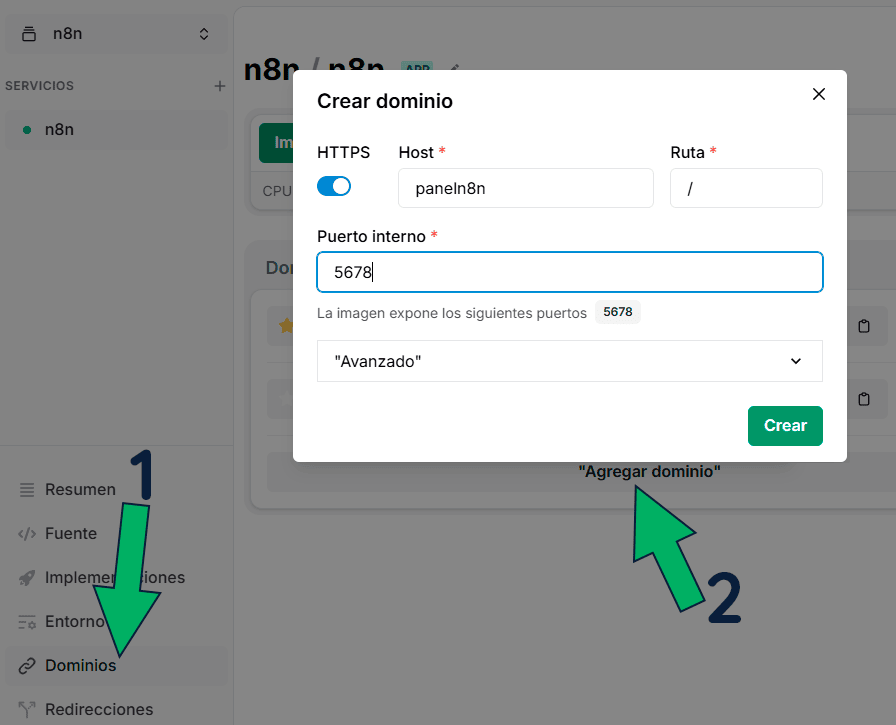This screenshot has width=896, height=725.
Task: Close the Crear dominio dialog
Action: pos(818,94)
